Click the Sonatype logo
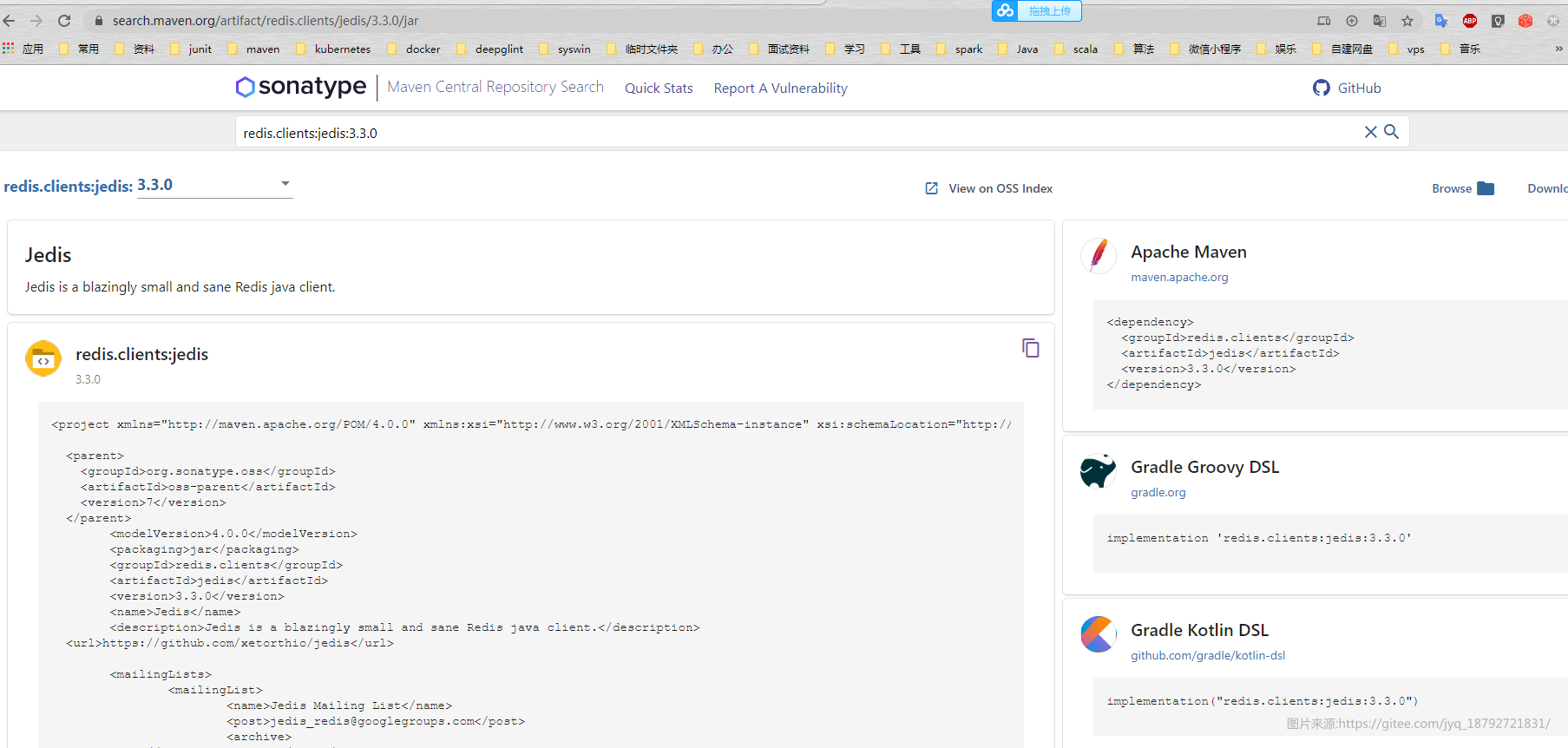 click(301, 87)
